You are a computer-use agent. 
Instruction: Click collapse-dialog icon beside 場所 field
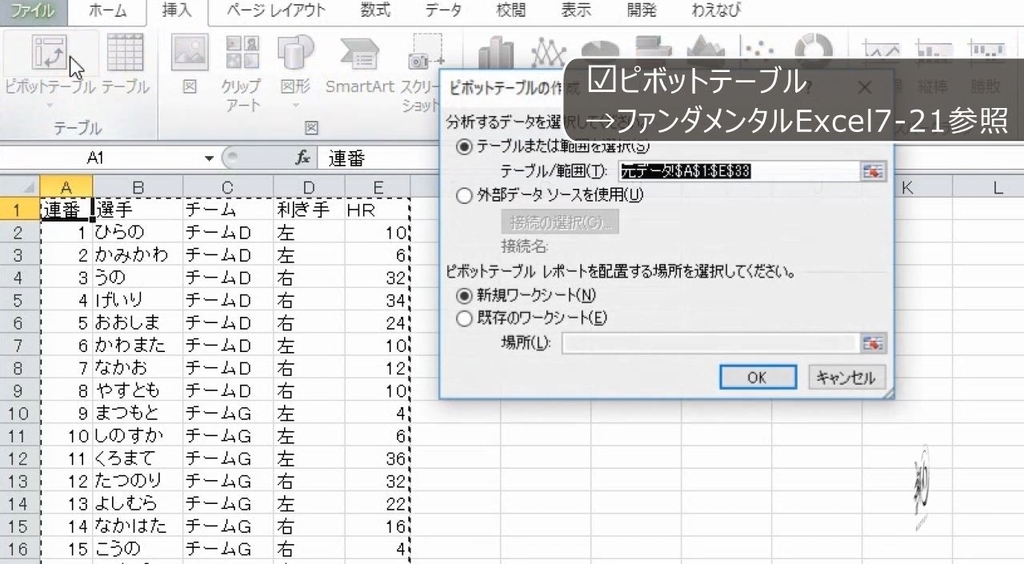pyautogui.click(x=872, y=343)
